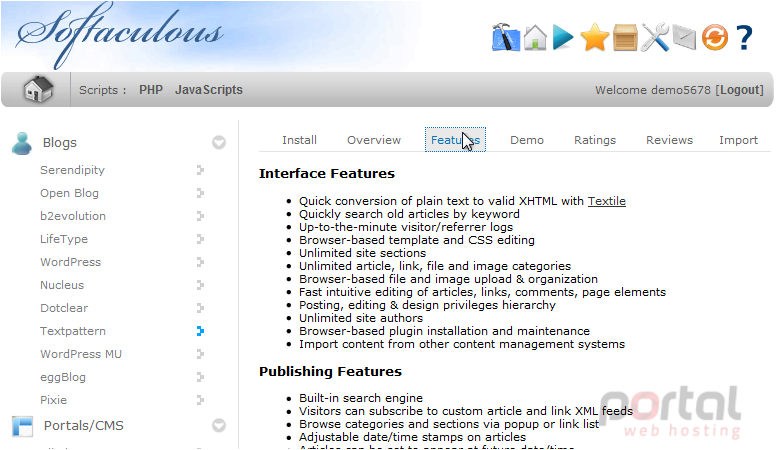Click the Softaculous logo
The height and width of the screenshot is (450, 776).
pos(119,35)
